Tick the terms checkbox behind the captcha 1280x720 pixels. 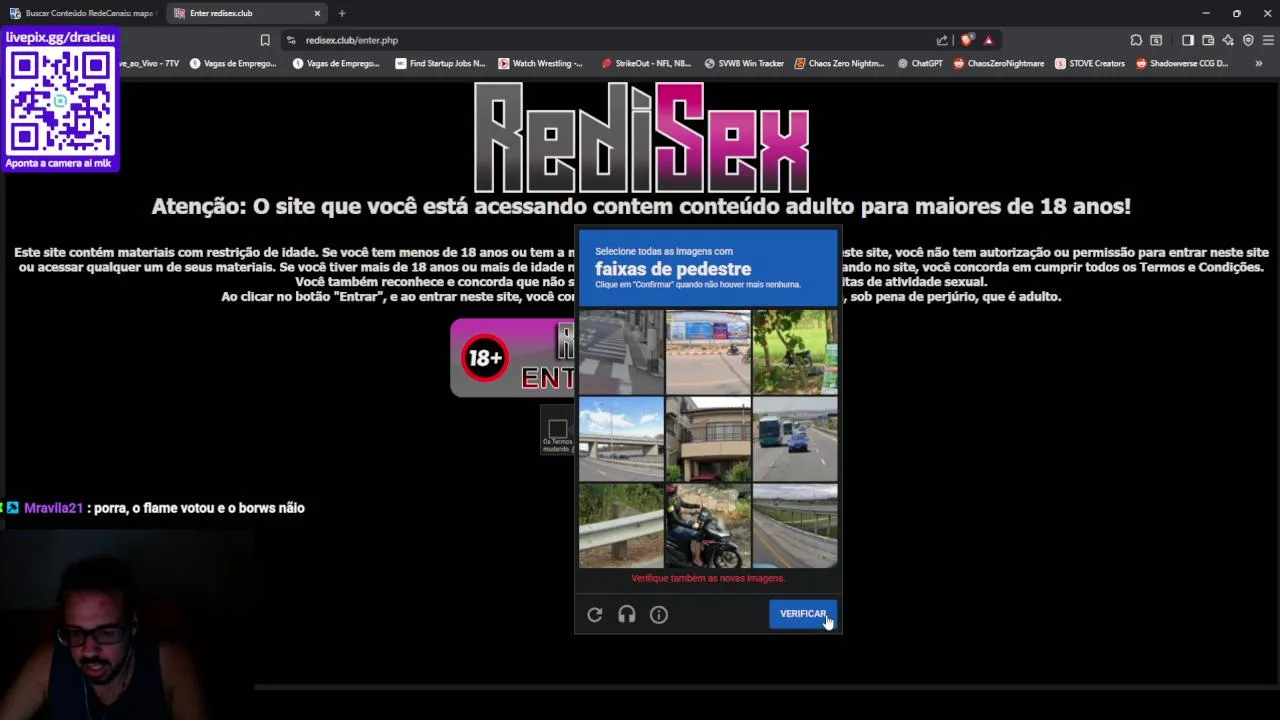[557, 428]
